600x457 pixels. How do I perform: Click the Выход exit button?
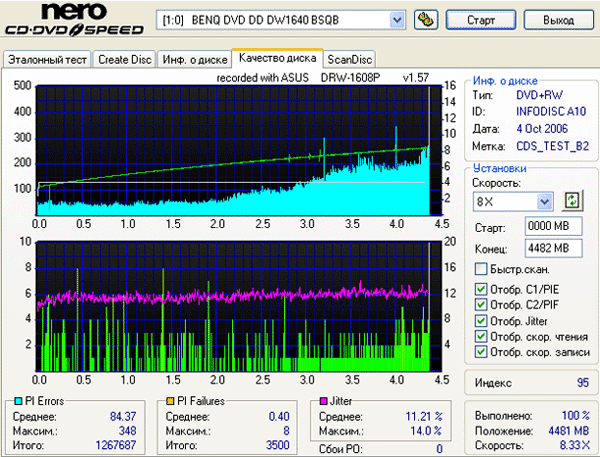(x=557, y=20)
